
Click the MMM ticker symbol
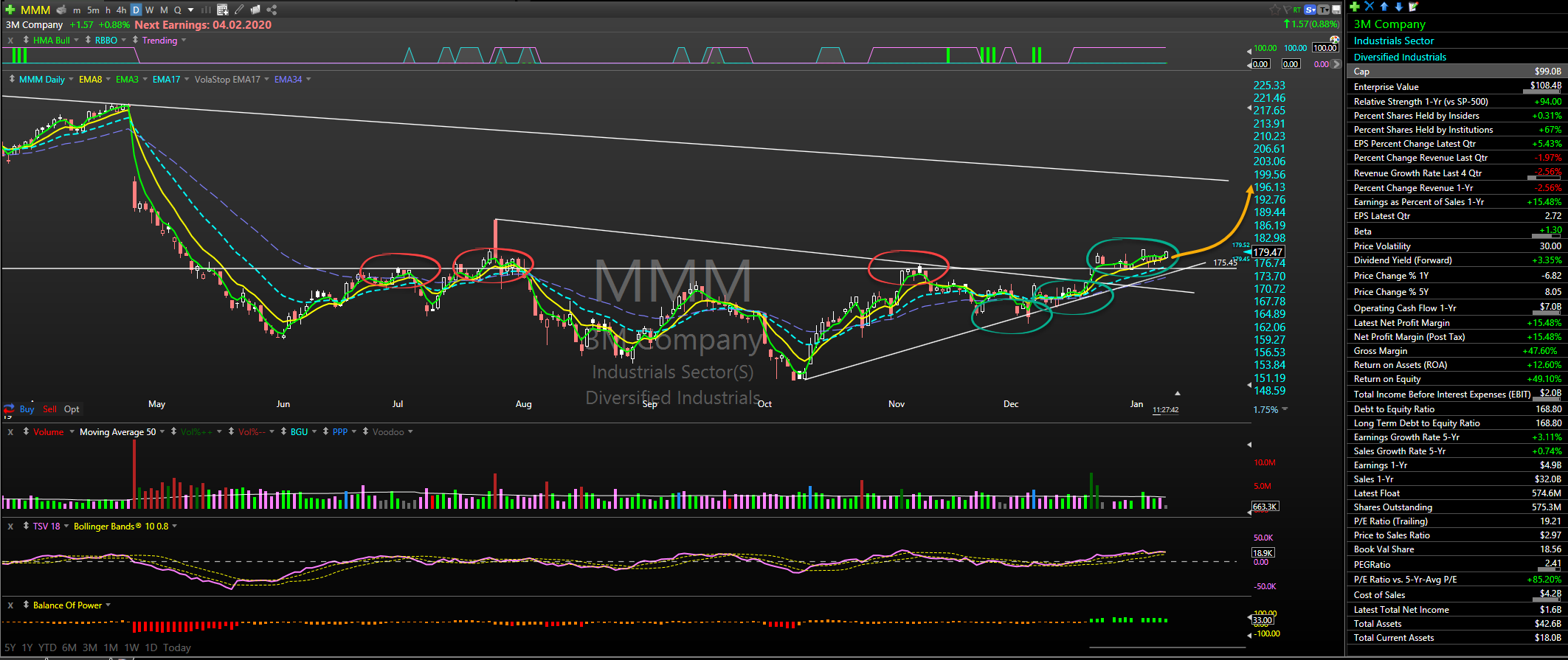pyautogui.click(x=35, y=10)
